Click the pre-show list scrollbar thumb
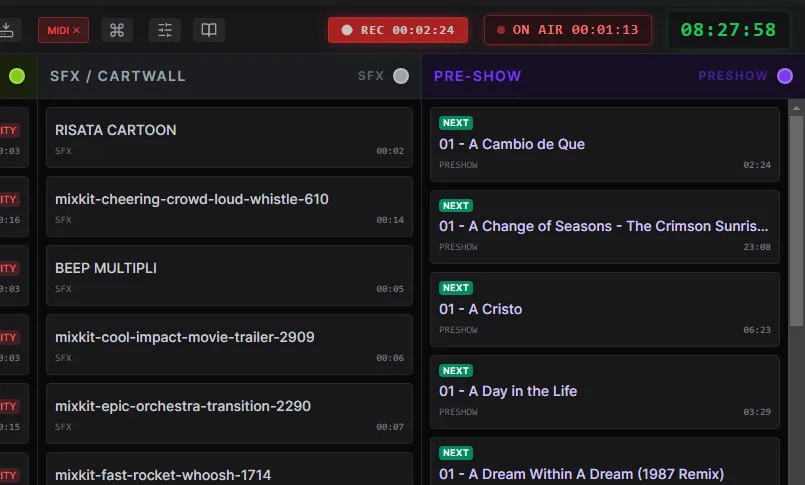This screenshot has width=805, height=485. pyautogui.click(x=796, y=221)
